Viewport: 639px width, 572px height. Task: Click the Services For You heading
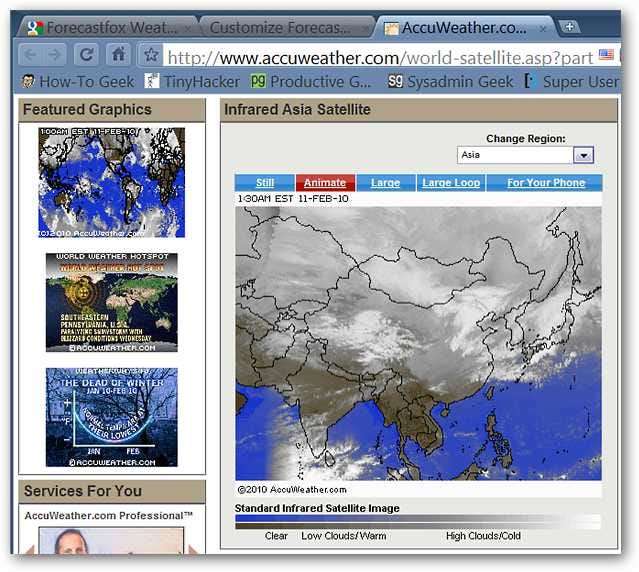click(x=83, y=491)
